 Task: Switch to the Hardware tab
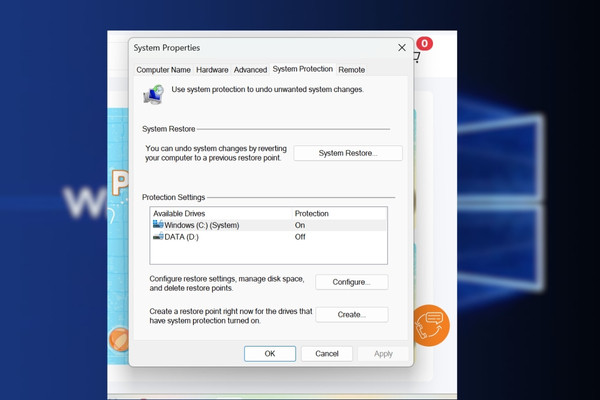point(212,70)
